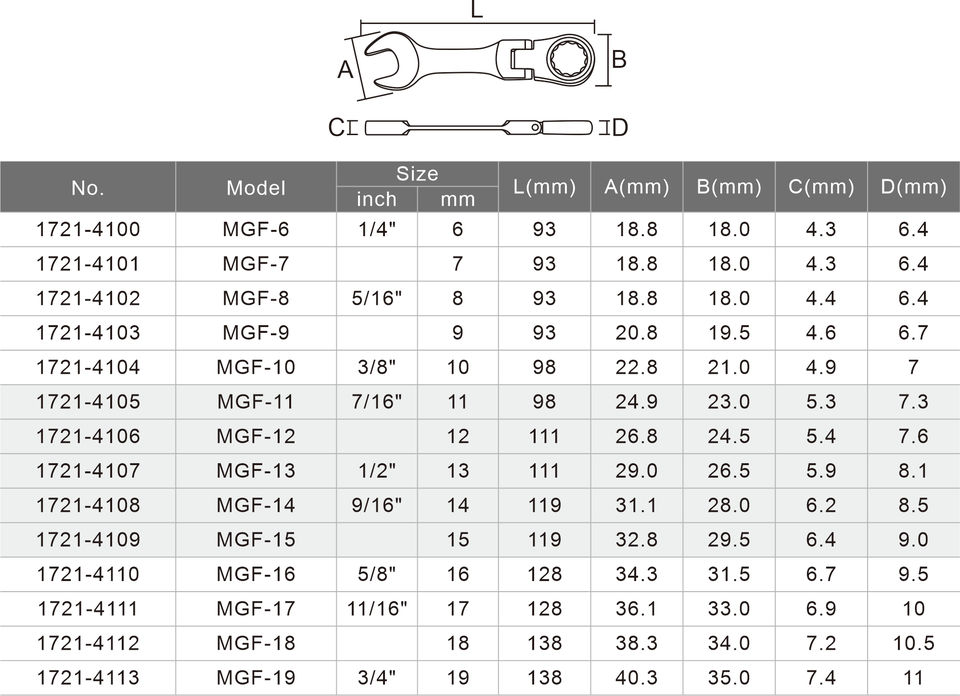Viewport: 960px width, 696px height.
Task: Click the inch sub-header
Action: pyautogui.click(x=377, y=200)
